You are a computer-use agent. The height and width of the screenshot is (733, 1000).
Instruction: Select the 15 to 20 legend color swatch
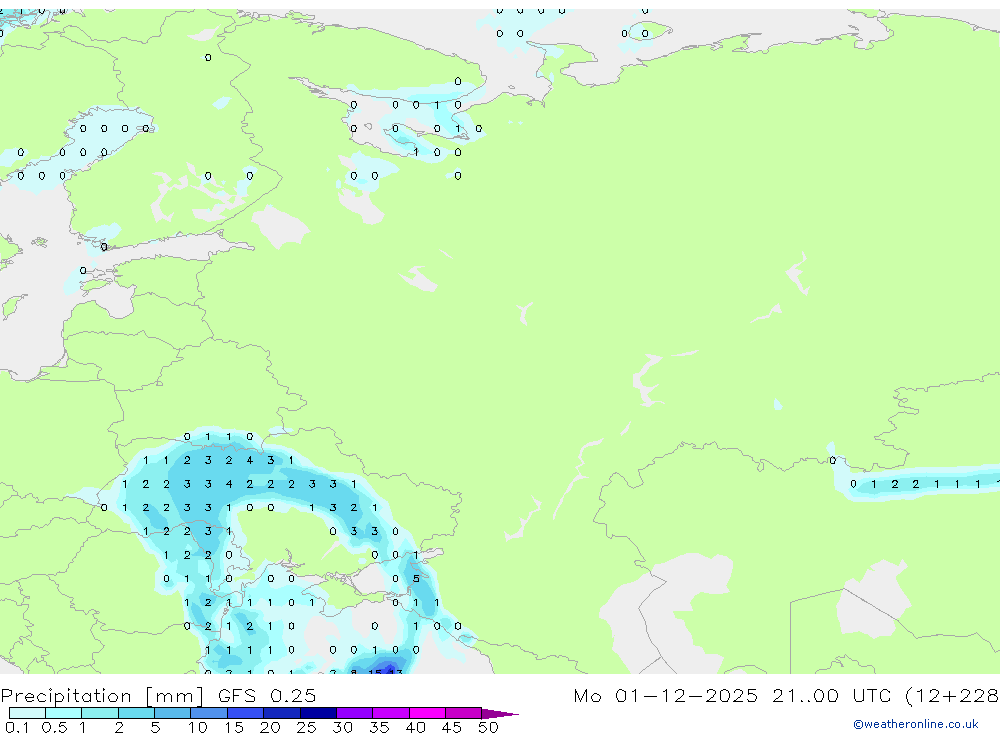click(x=245, y=713)
